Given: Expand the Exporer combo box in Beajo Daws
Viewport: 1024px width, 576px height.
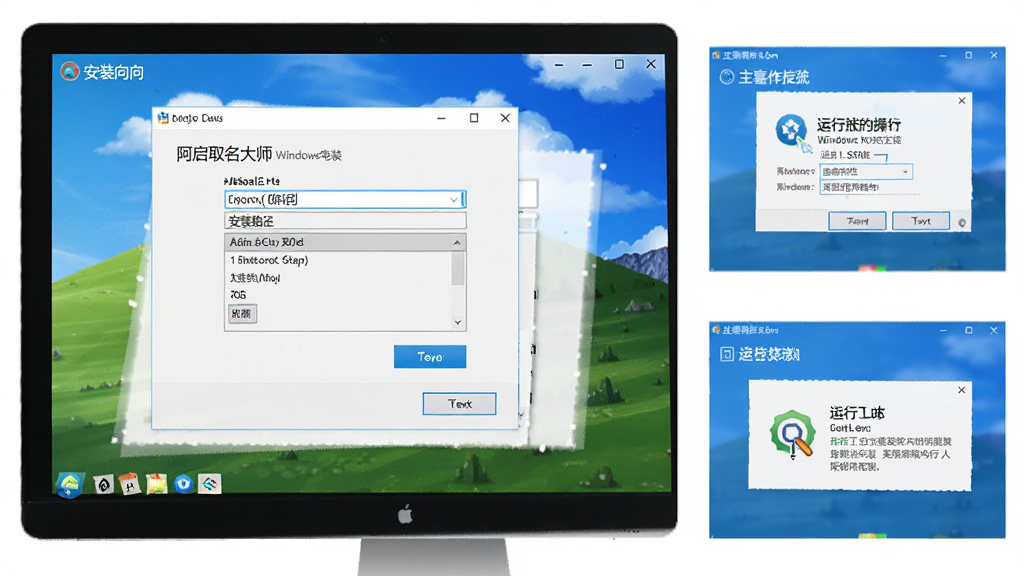Looking at the screenshot, I should tap(454, 199).
